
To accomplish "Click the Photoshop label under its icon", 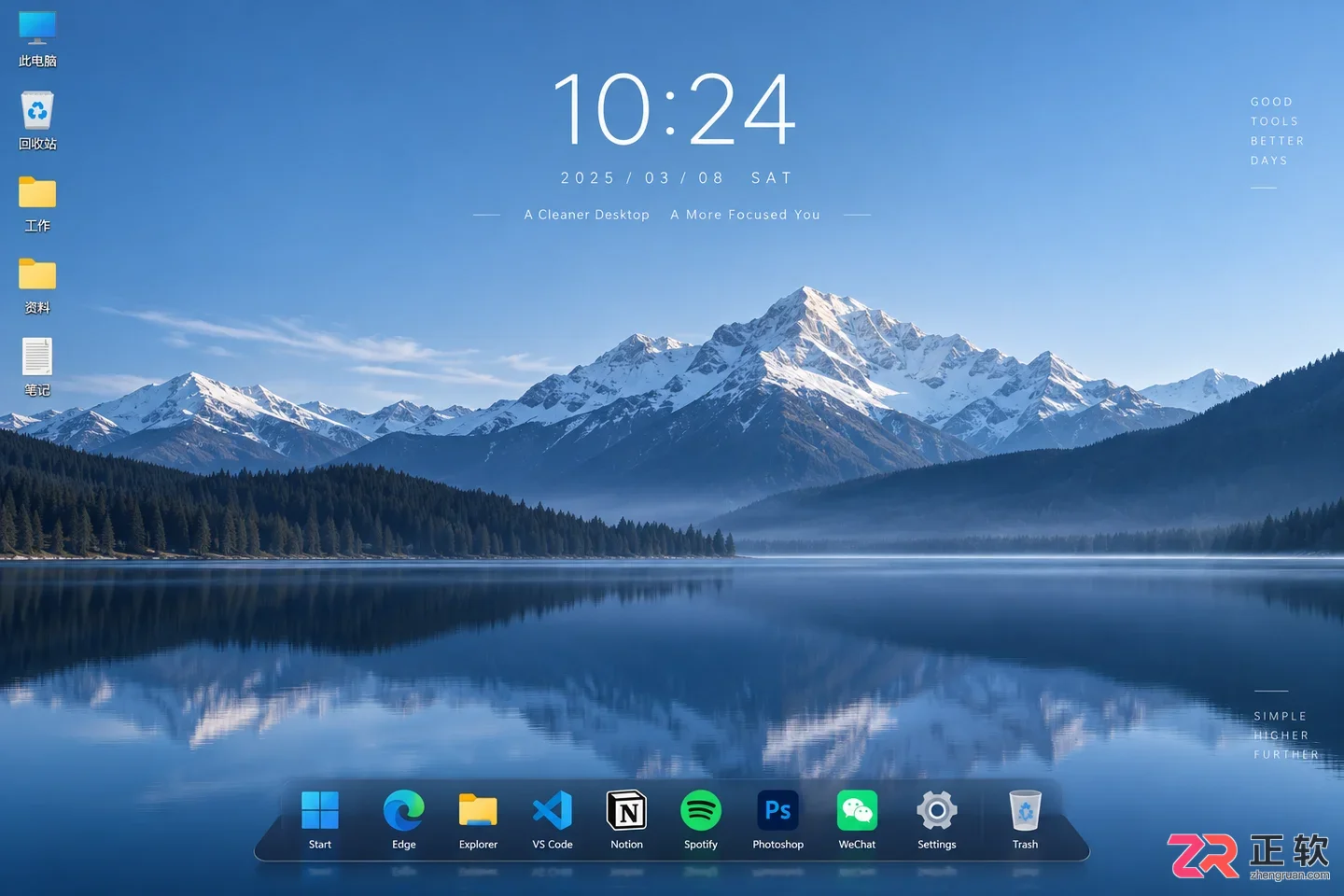I will tap(777, 845).
